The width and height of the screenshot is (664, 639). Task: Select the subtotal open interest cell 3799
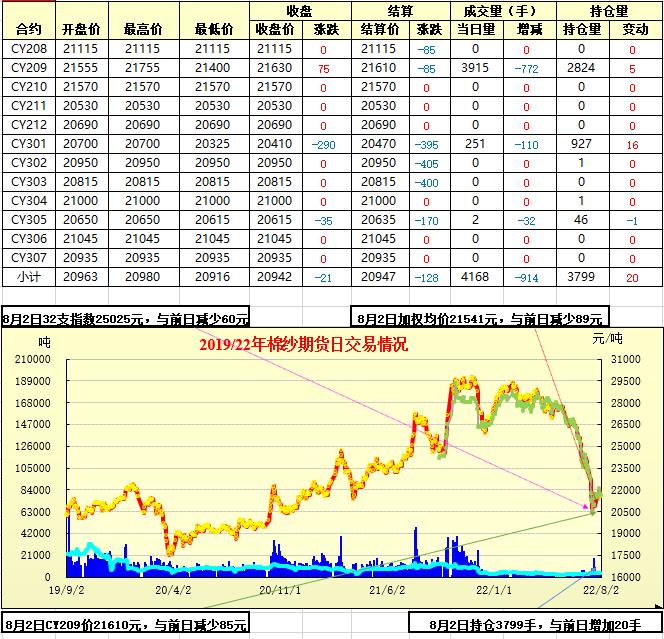[581, 277]
